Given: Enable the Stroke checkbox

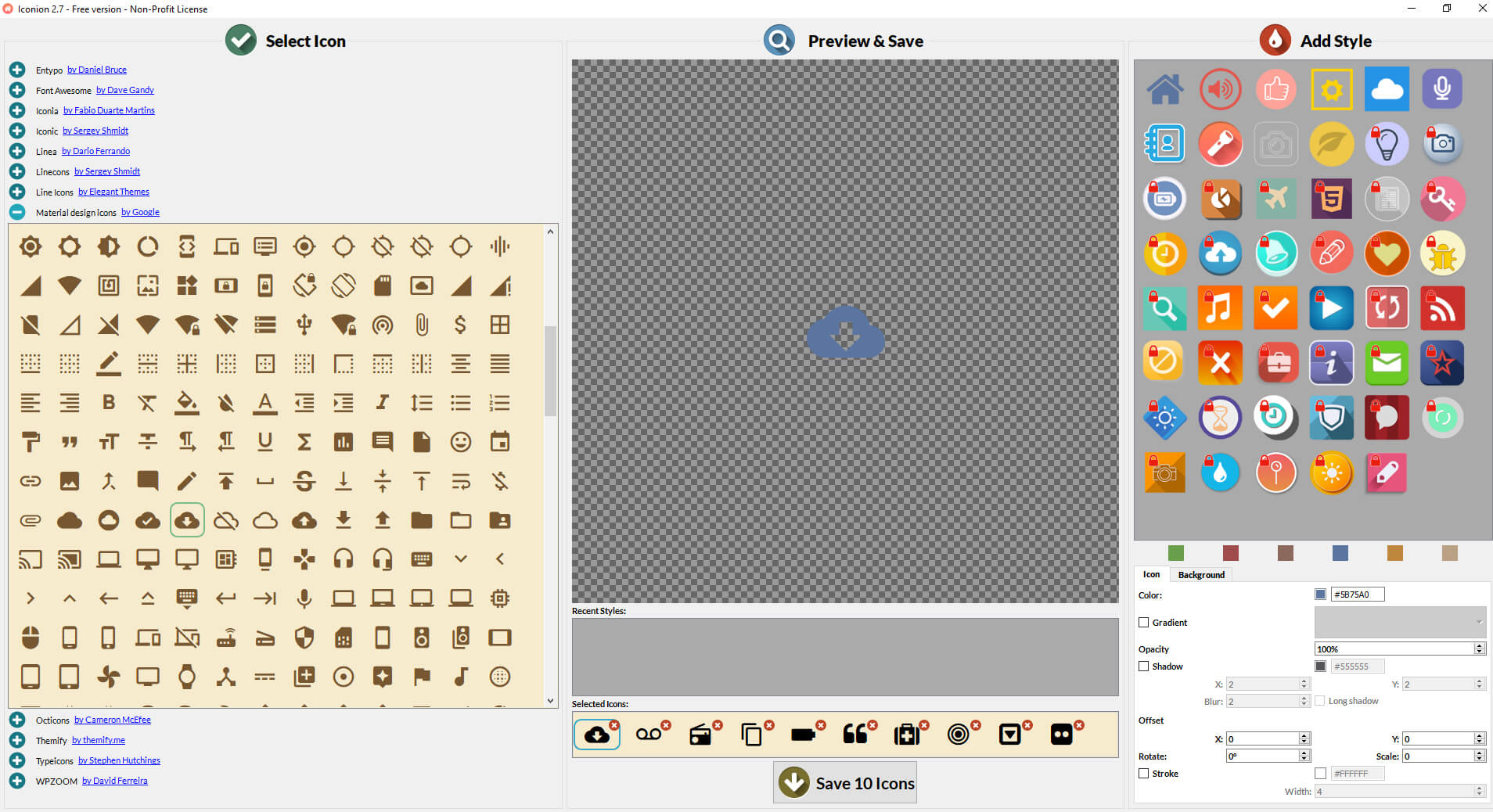Looking at the screenshot, I should (x=1144, y=774).
